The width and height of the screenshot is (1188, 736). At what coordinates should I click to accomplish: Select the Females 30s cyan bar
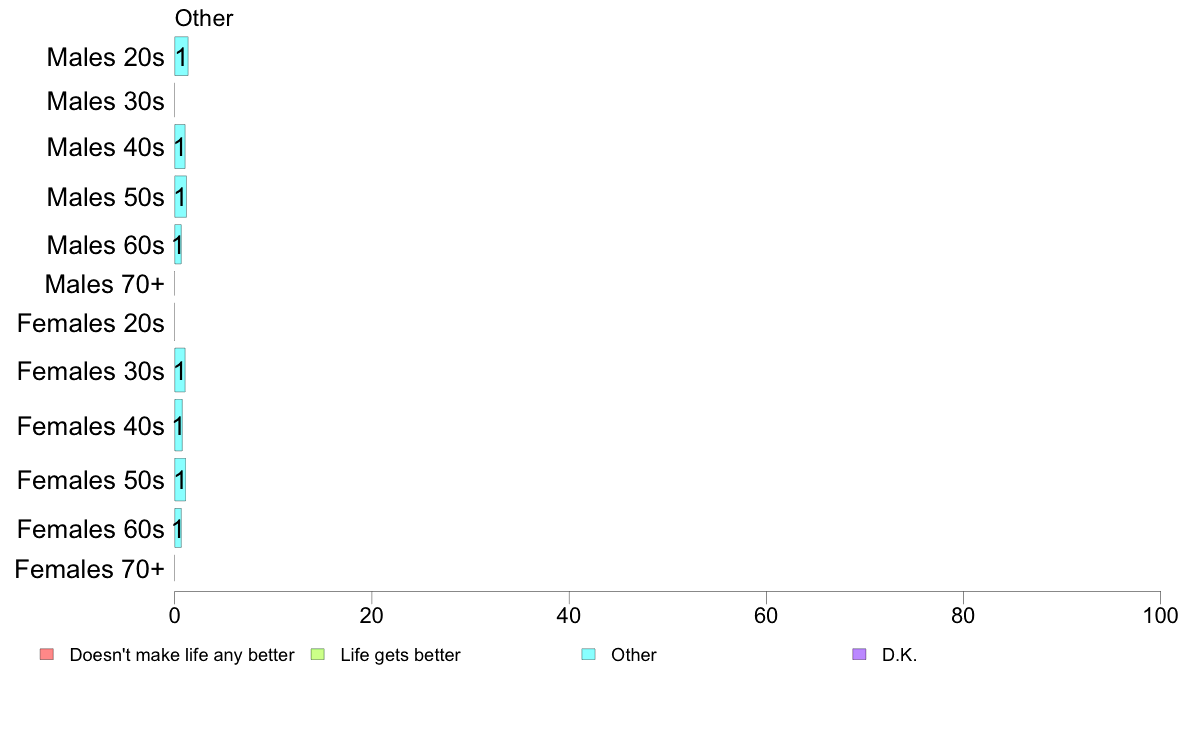180,370
